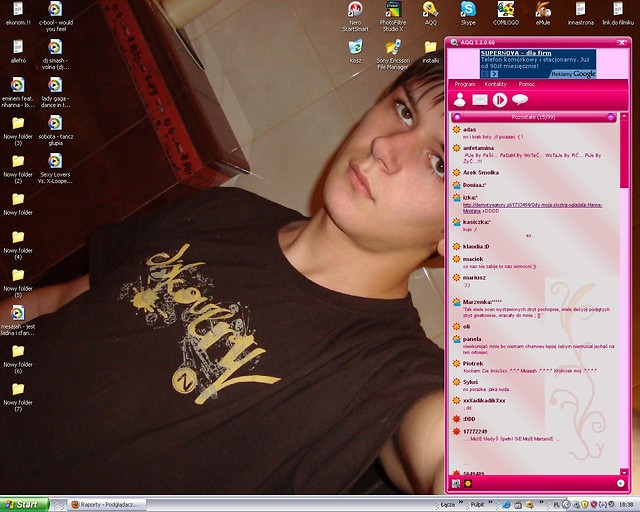Expand the Łącza toolbar chevron

tap(461, 502)
